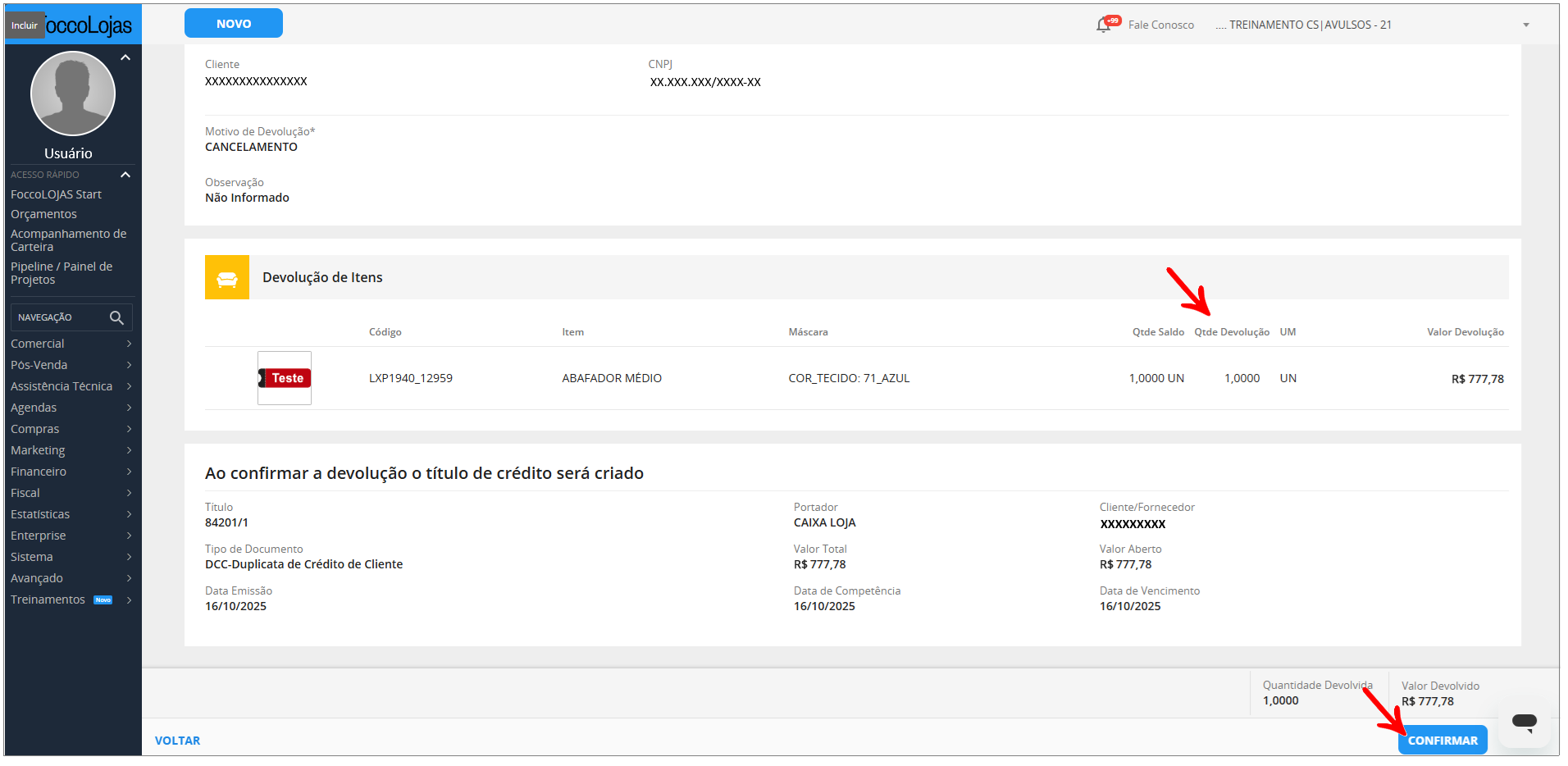Screen dimensions: 1568x766
Task: Collapse the Acesso Rápido section
Action: click(125, 175)
